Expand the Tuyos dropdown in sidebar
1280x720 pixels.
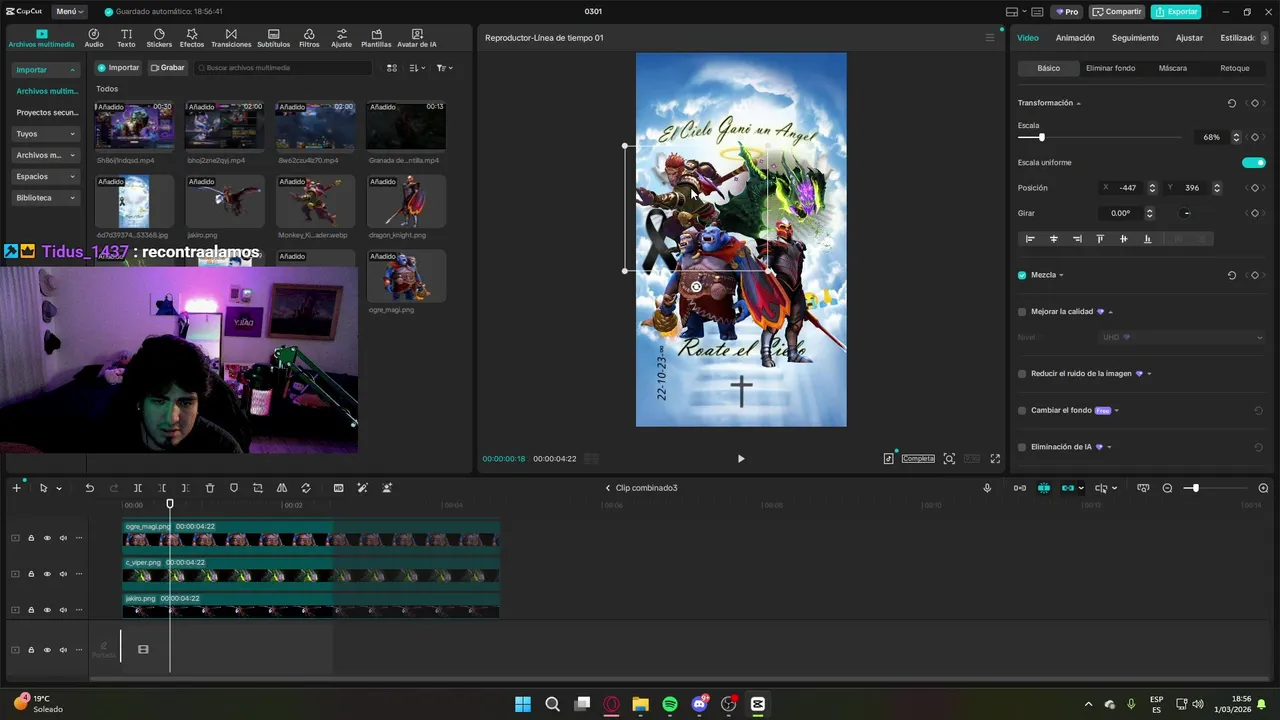46,134
